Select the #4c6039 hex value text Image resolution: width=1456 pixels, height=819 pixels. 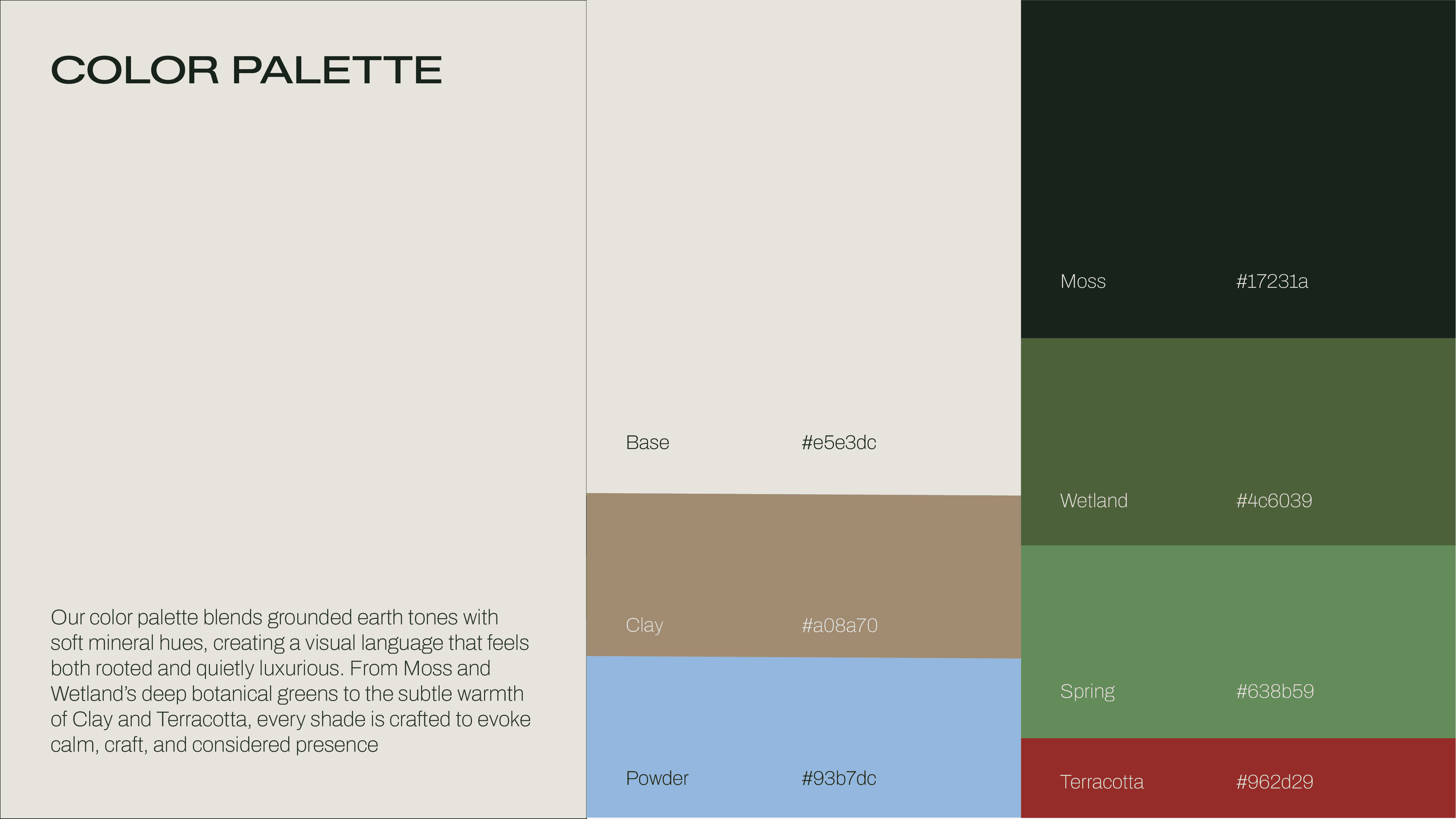click(1274, 501)
